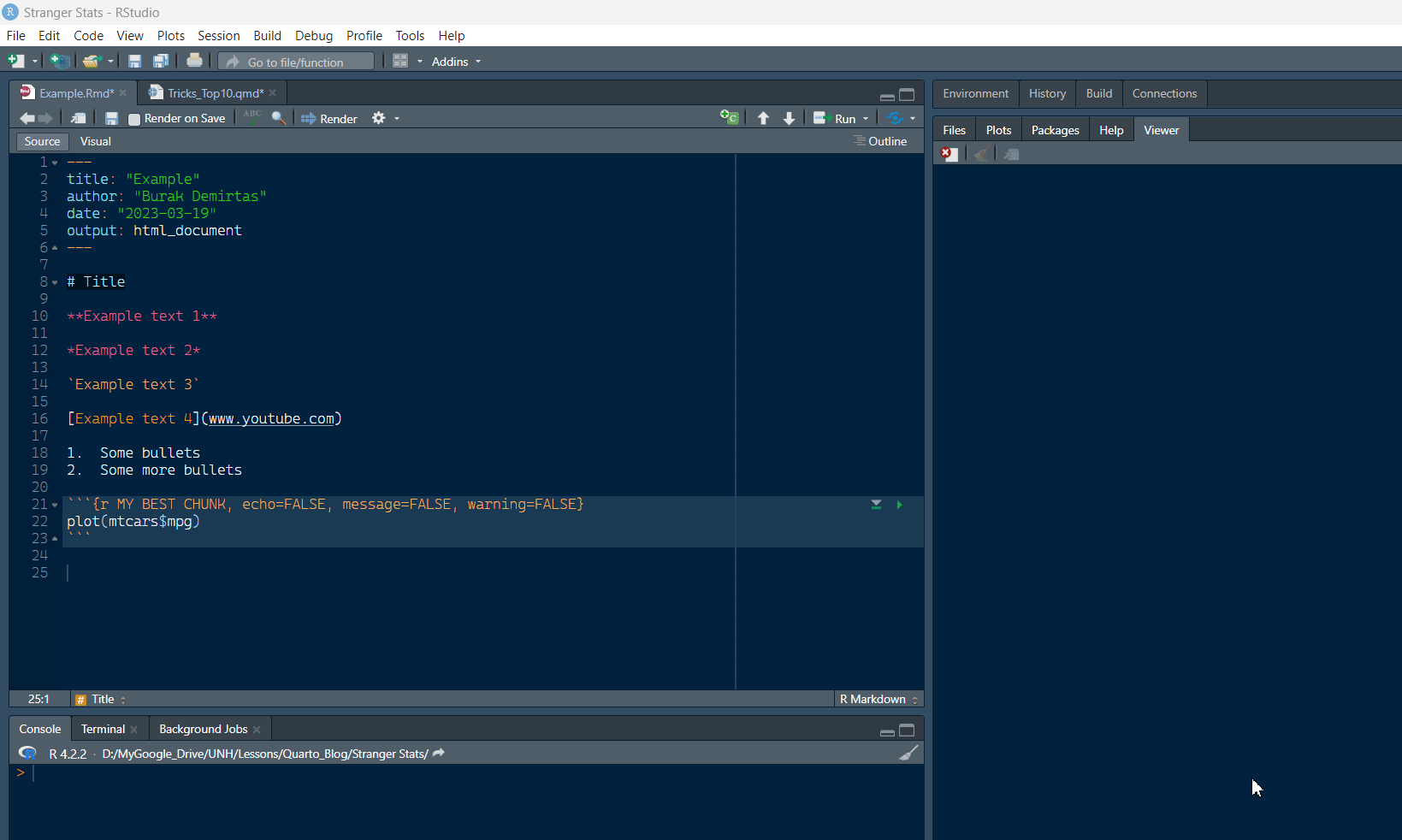Select the Environment tab
The width and height of the screenshot is (1402, 840).
[975, 93]
